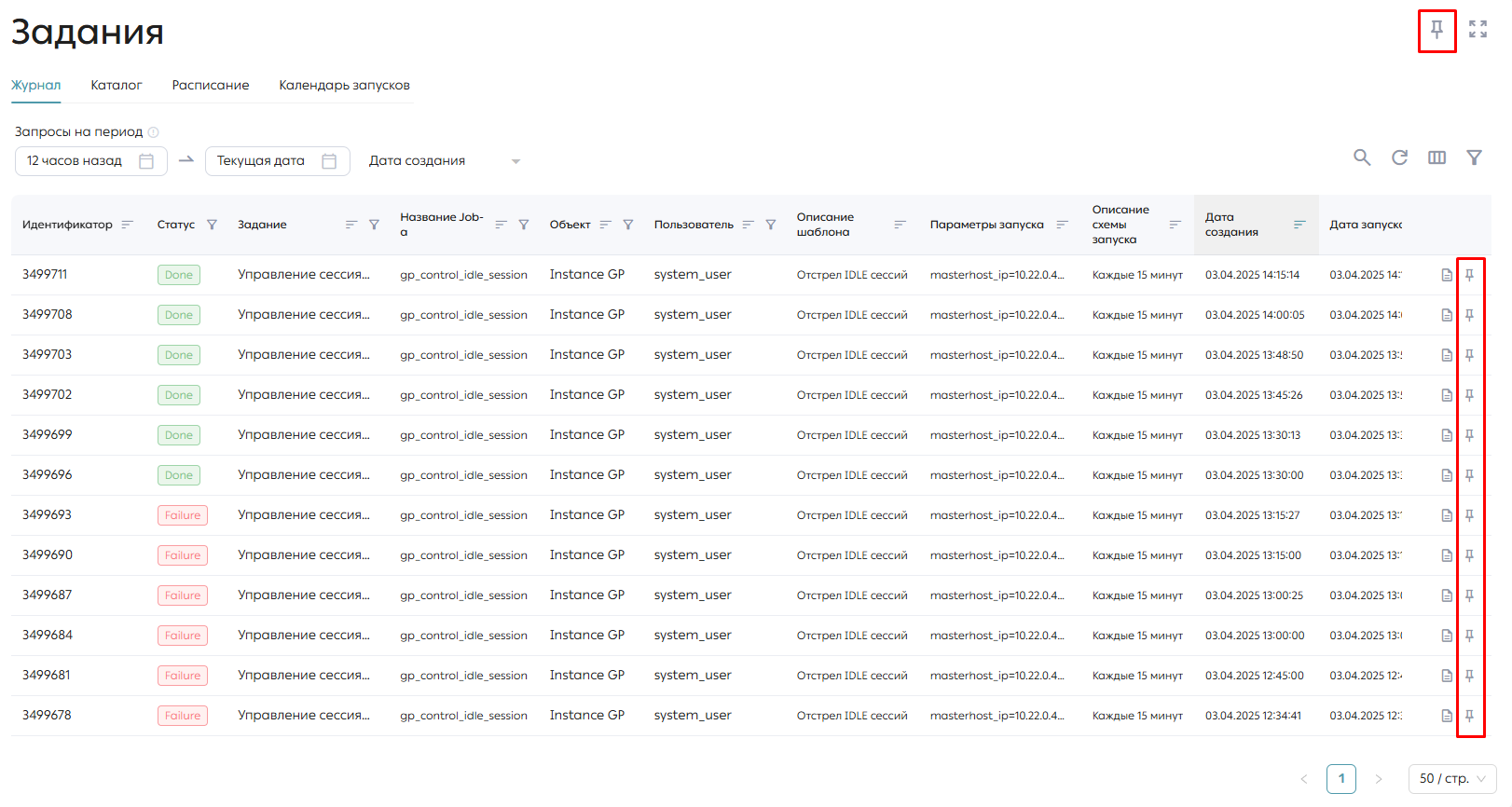
Task: Refresh the job journal list
Action: pos(1399,157)
